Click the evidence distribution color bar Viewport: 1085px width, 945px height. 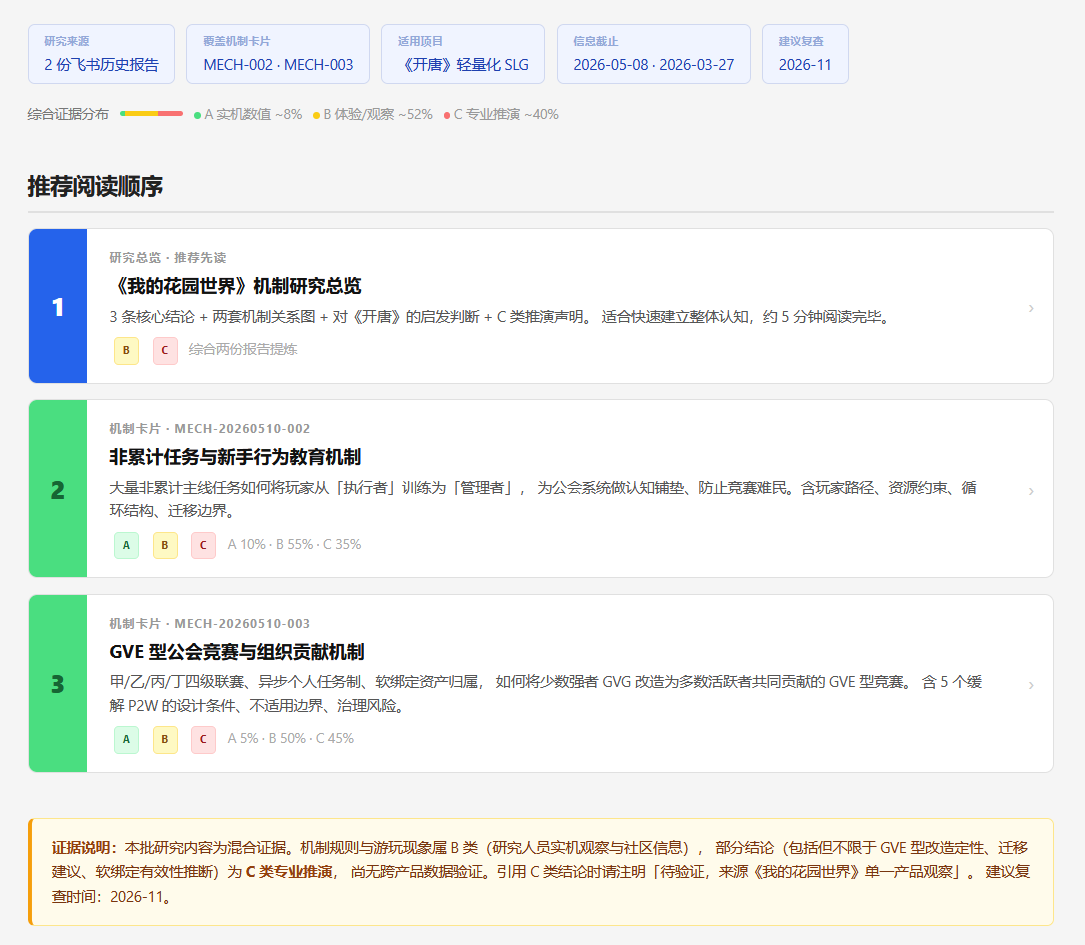point(152,113)
